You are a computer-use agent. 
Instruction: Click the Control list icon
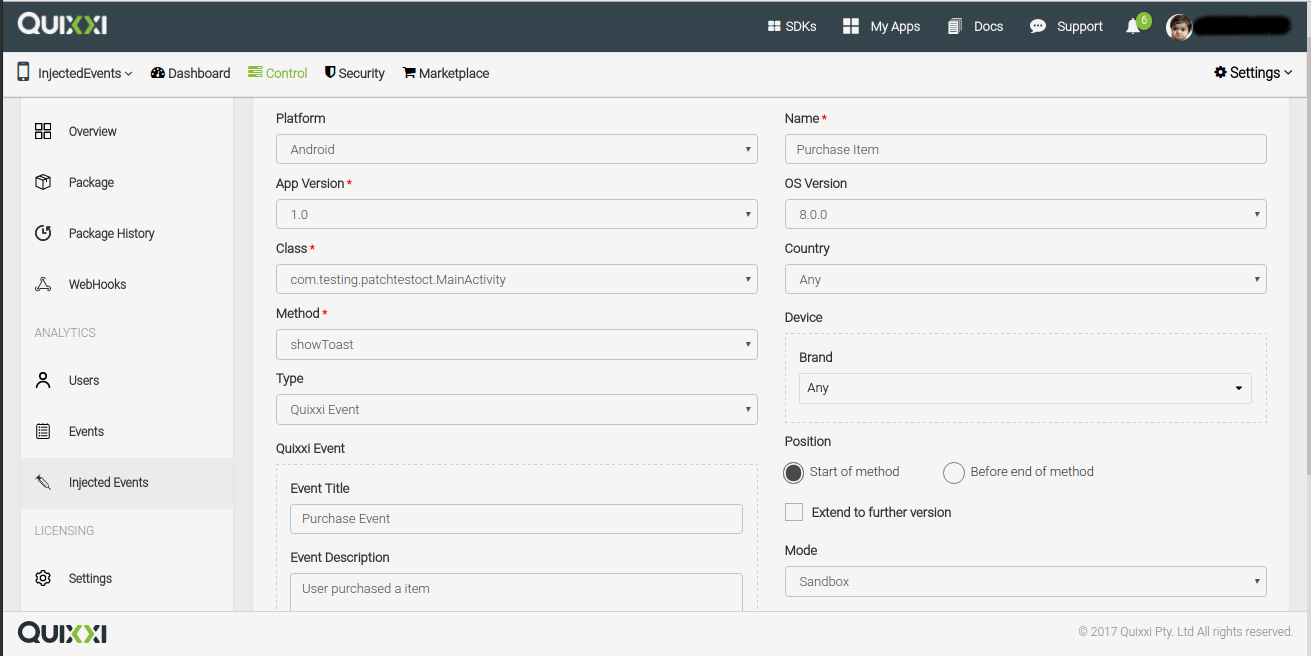click(255, 73)
